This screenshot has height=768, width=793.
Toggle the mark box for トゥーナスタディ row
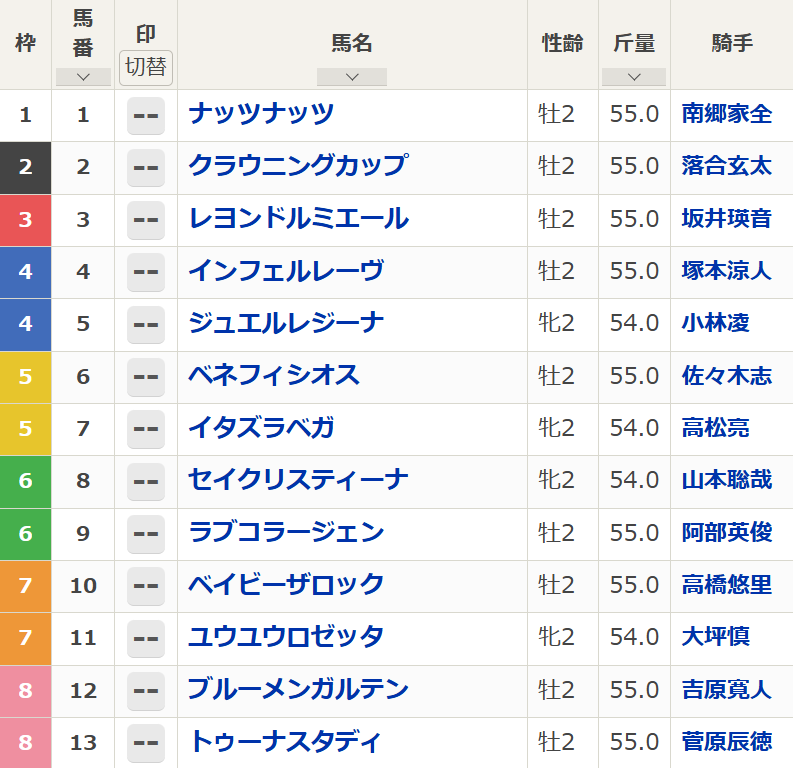[x=146, y=743]
